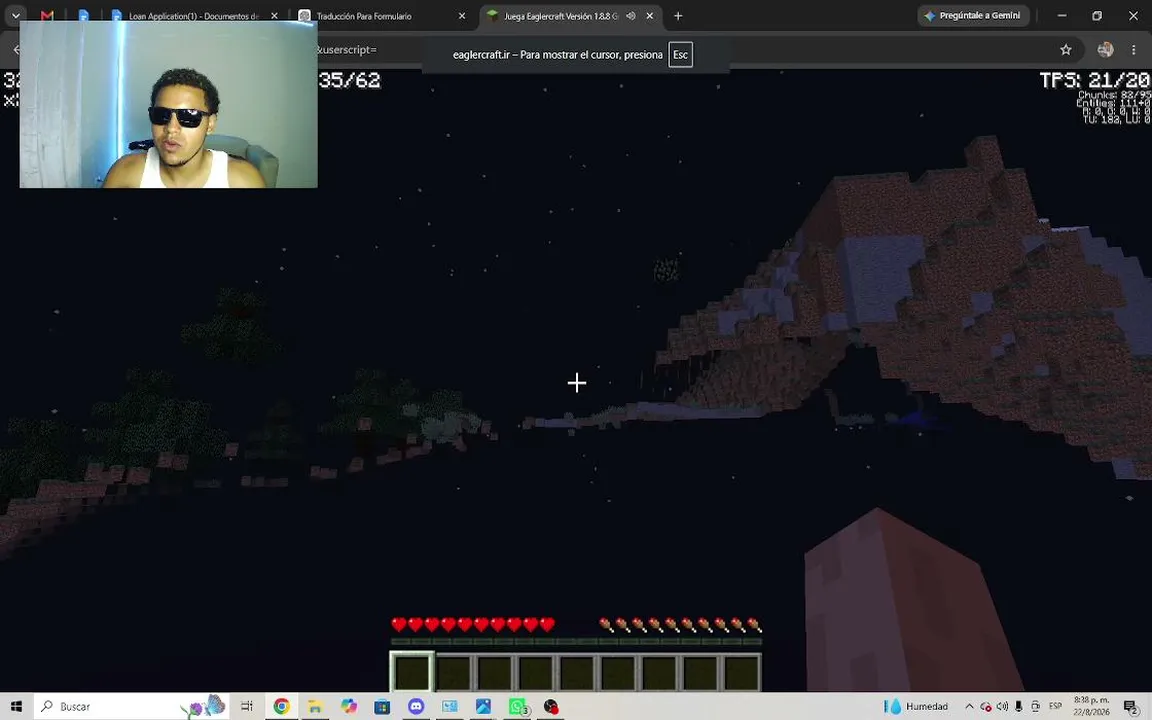This screenshot has width=1152, height=720.
Task: Switch to the pinned Gmail tab
Action: tap(47, 15)
